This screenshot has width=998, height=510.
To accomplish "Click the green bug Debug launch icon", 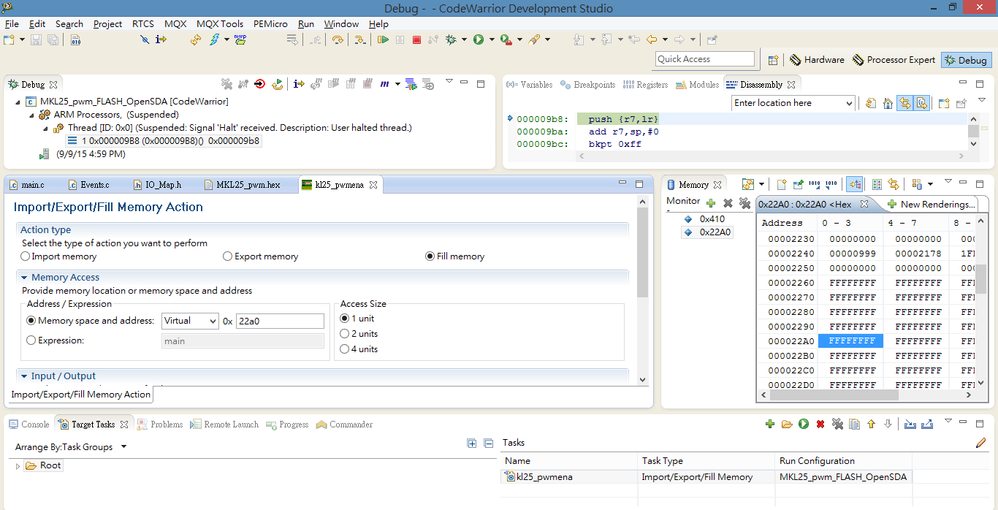I will tap(451, 39).
